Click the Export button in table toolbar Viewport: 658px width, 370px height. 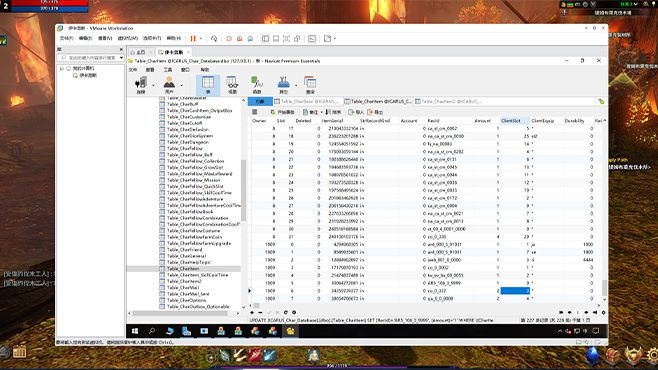[375, 112]
